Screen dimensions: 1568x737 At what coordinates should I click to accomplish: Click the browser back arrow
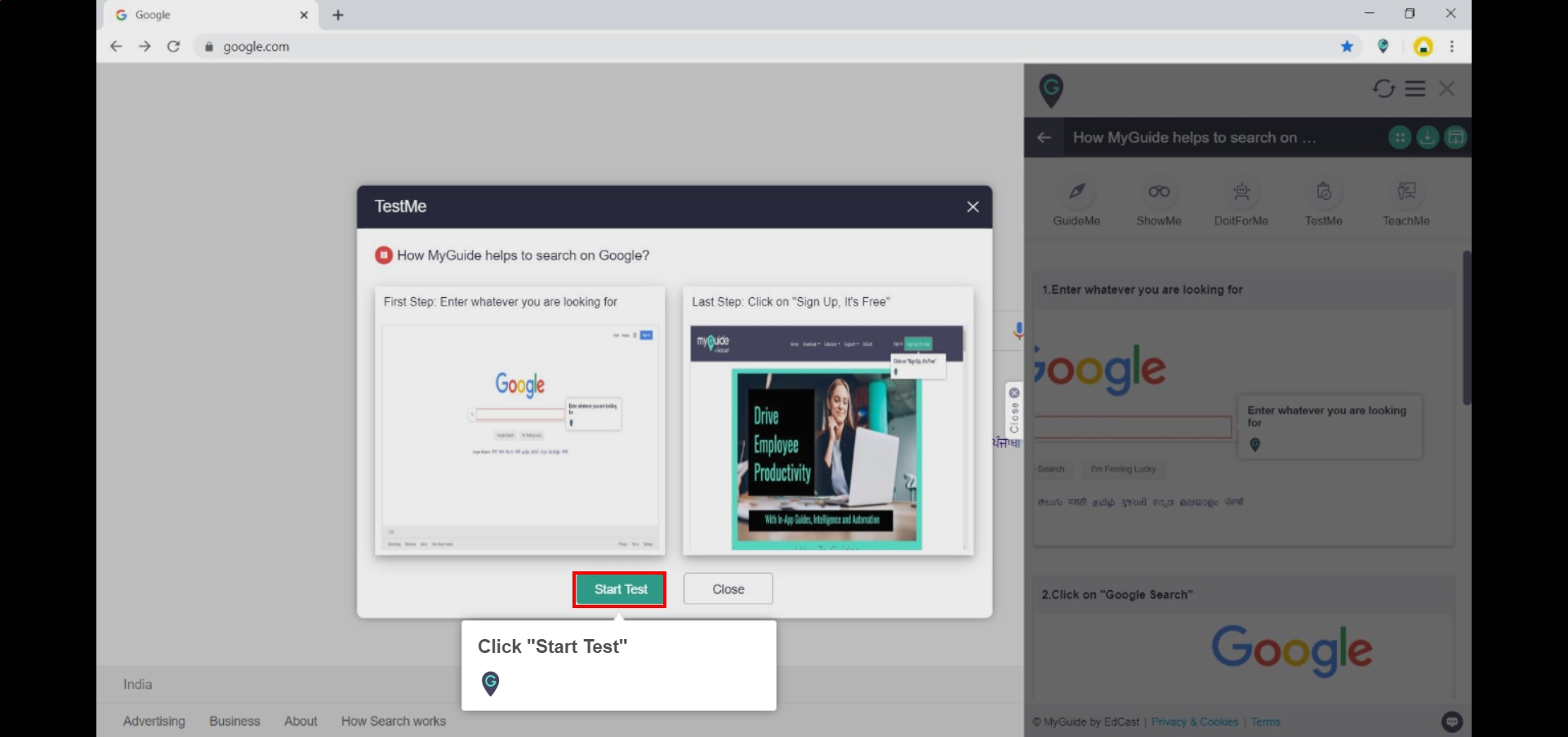(116, 47)
